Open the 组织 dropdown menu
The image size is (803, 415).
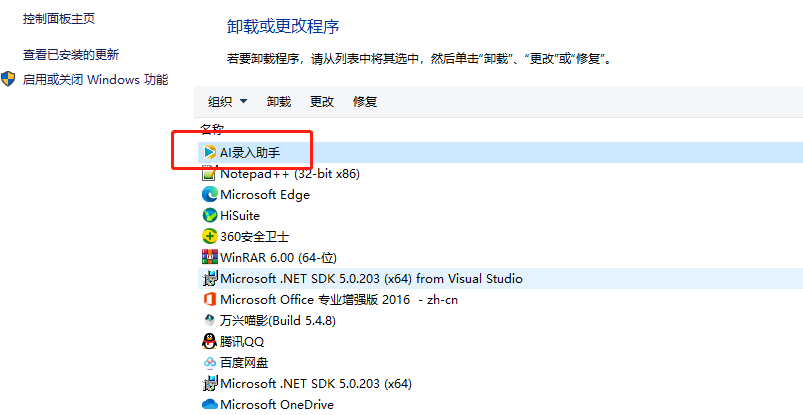tap(227, 101)
